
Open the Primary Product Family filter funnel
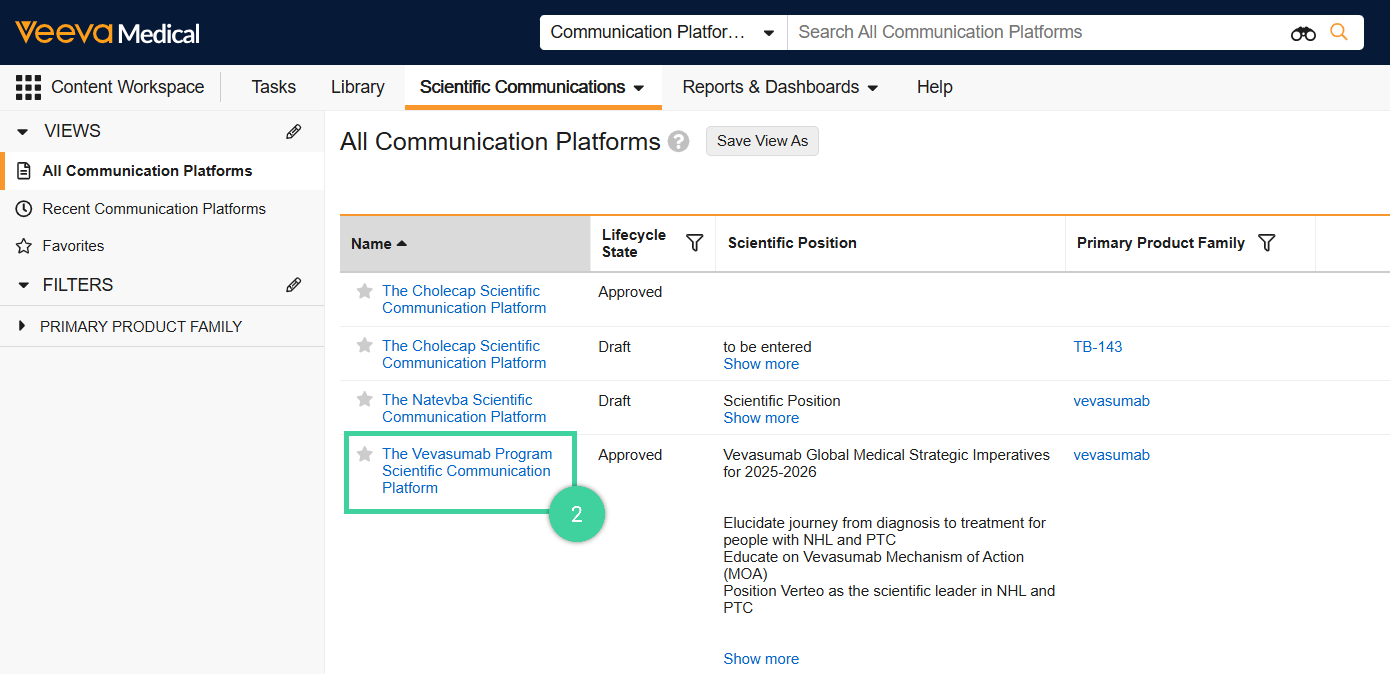1267,242
